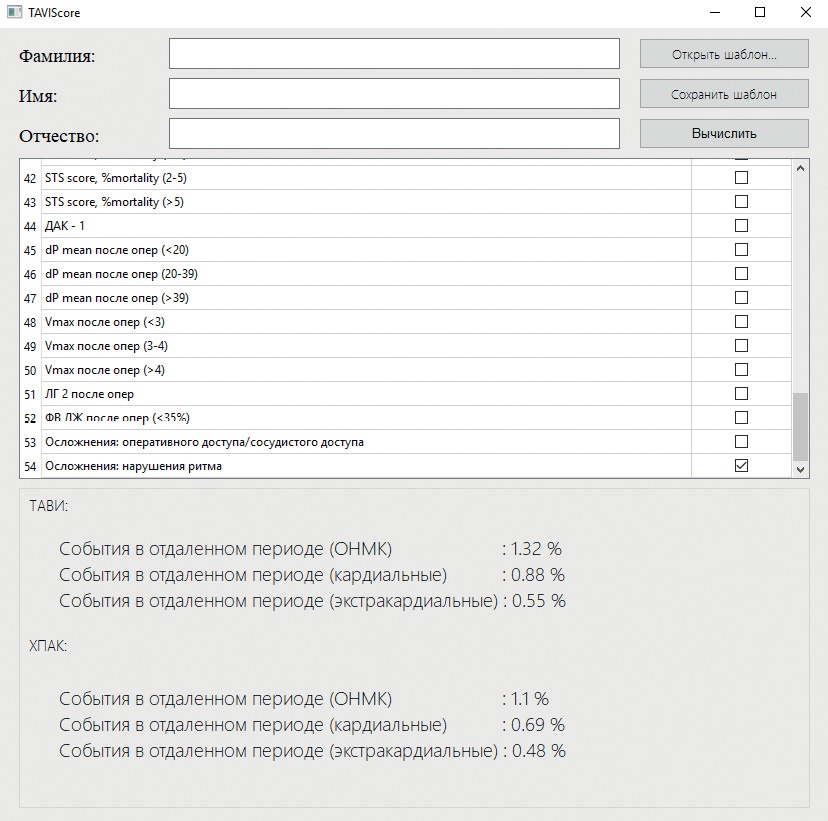
Task: Focus the 'Имя' text field
Action: tap(394, 93)
